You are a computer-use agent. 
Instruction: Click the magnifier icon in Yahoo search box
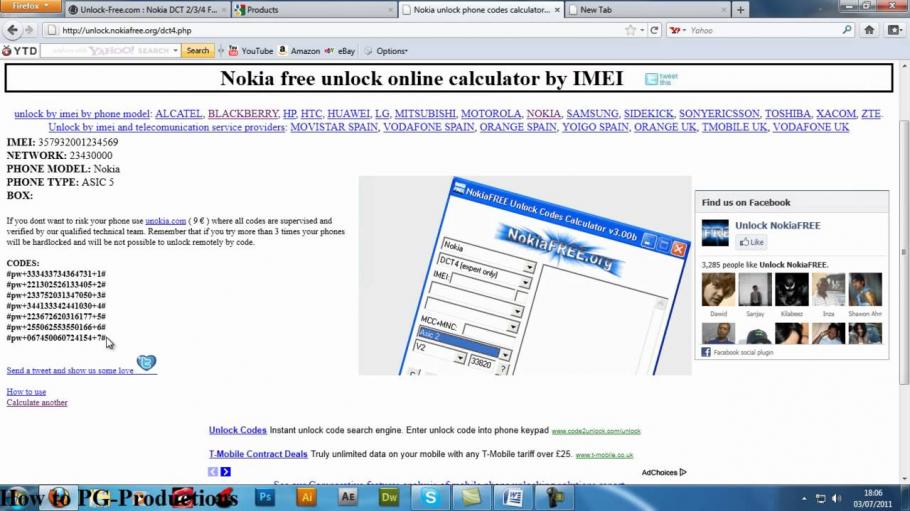click(847, 30)
